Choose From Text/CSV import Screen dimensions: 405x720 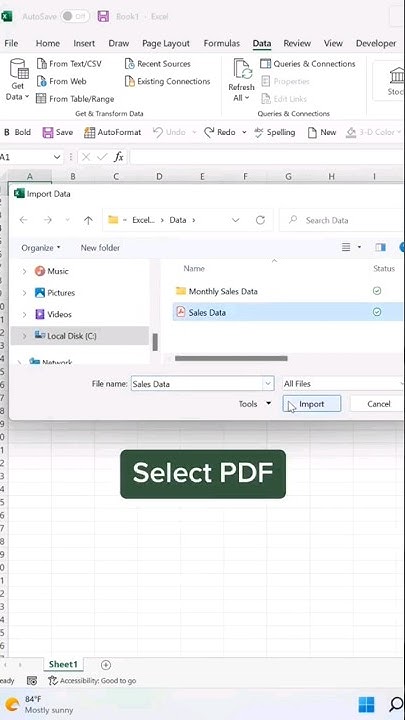pos(69,64)
